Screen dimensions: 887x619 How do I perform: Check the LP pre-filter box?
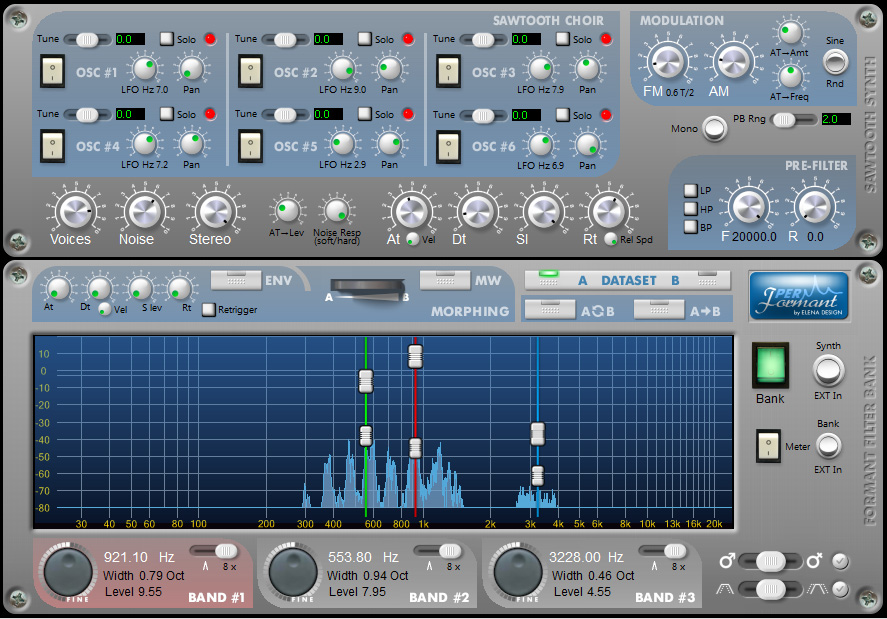pos(690,190)
